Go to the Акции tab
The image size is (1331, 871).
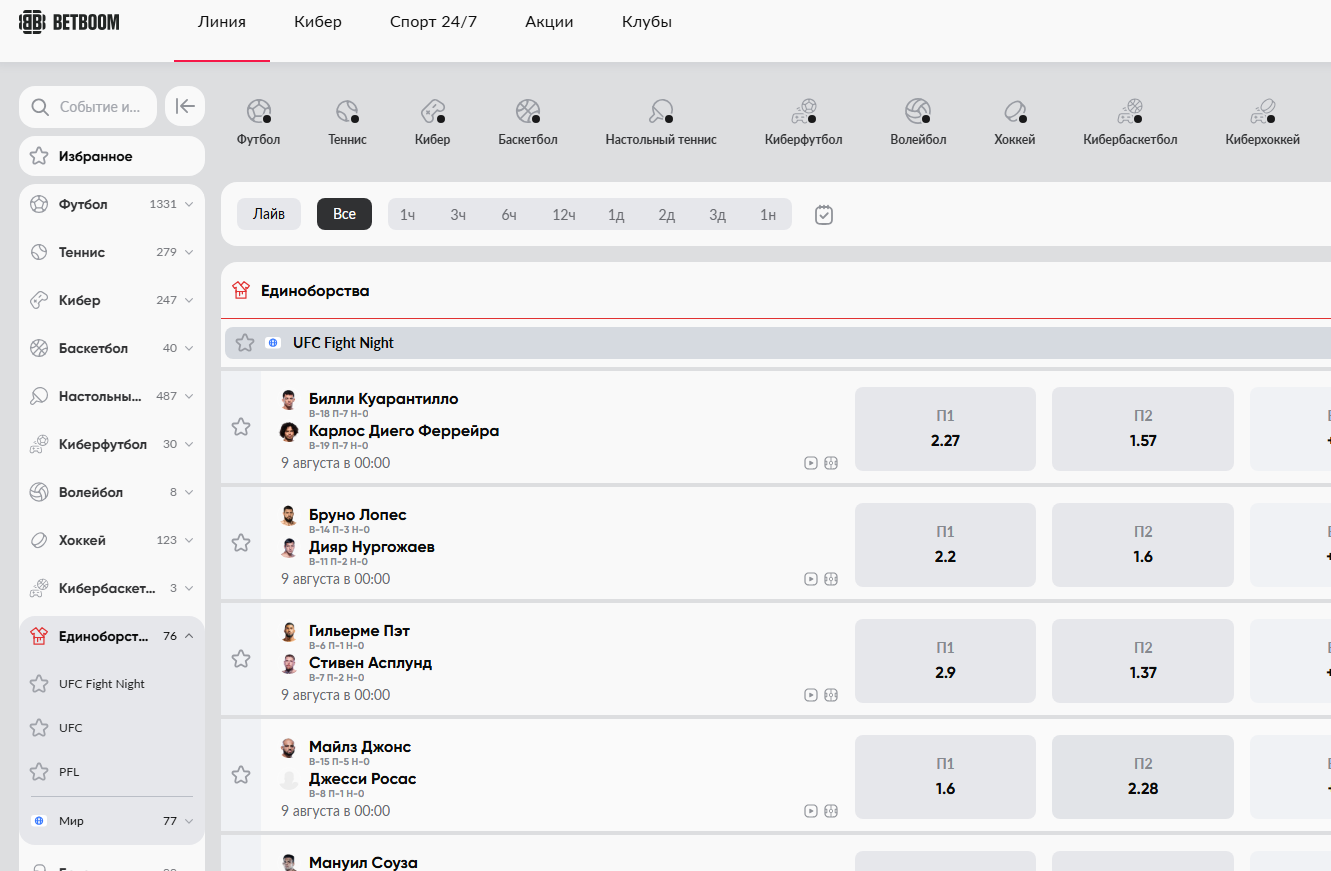tap(549, 22)
